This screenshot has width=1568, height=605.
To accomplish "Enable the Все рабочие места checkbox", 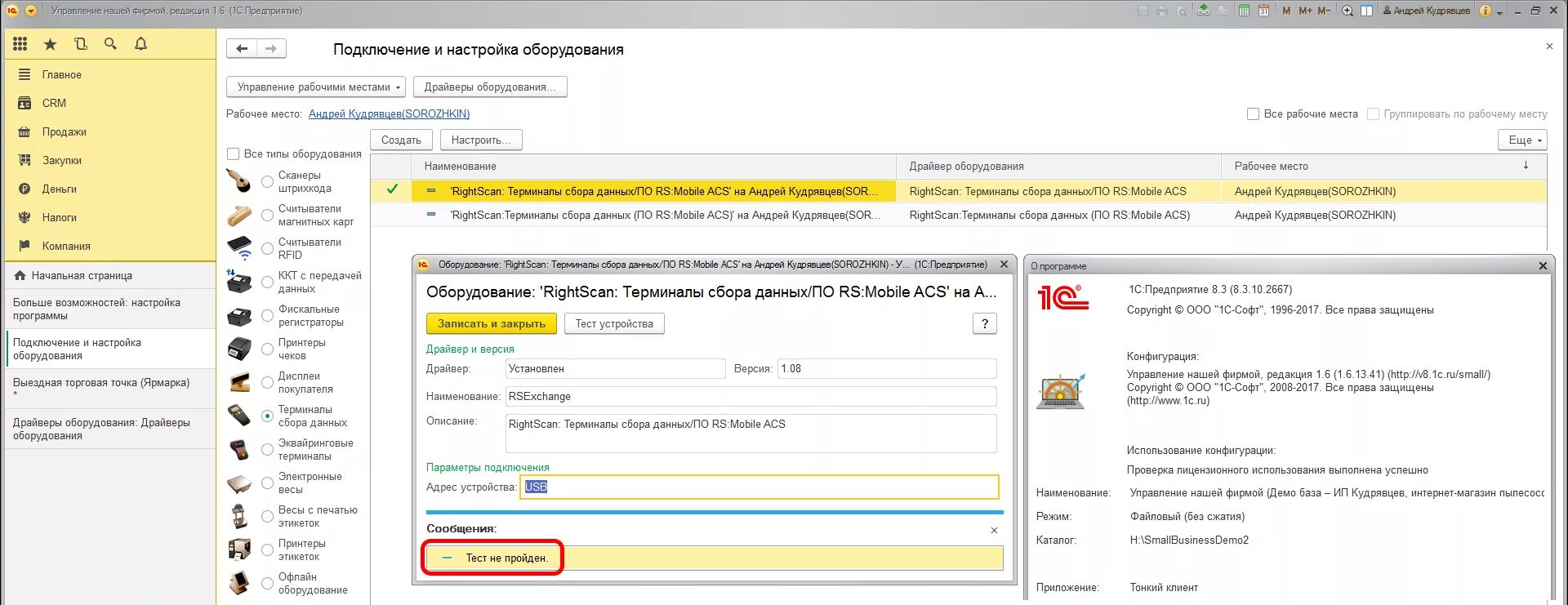I will [x=1253, y=113].
